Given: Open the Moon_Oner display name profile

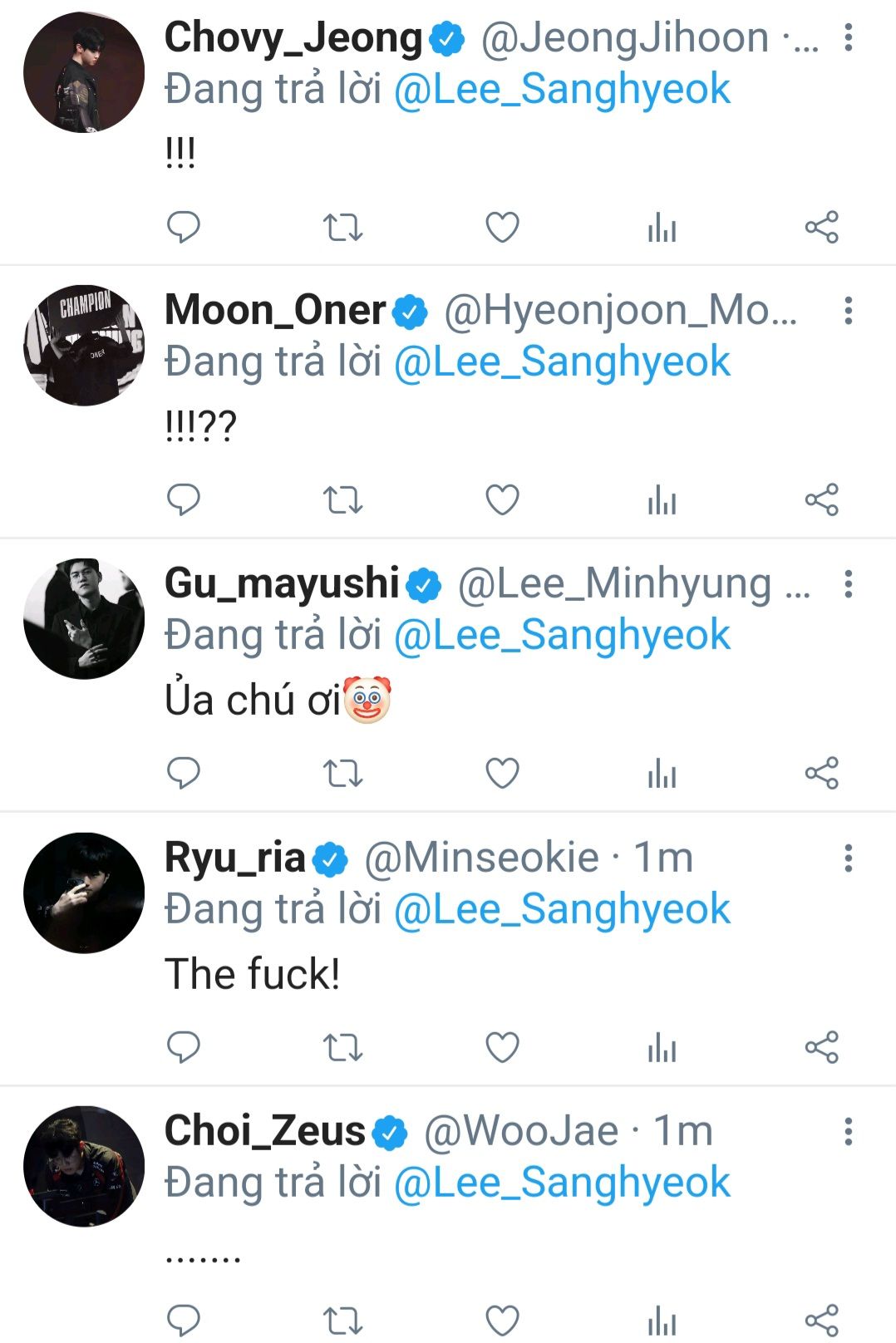Looking at the screenshot, I should pyautogui.click(x=275, y=310).
